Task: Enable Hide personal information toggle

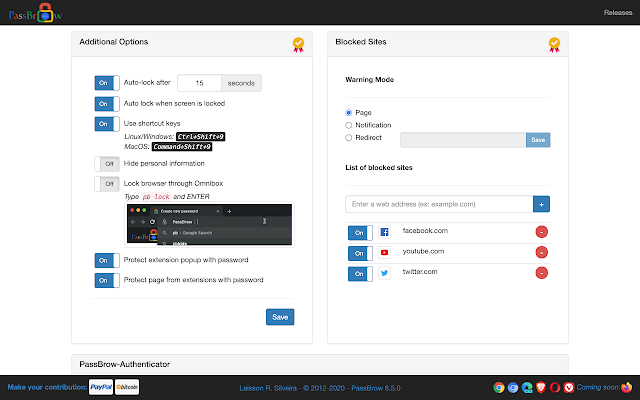Action: 107,164
